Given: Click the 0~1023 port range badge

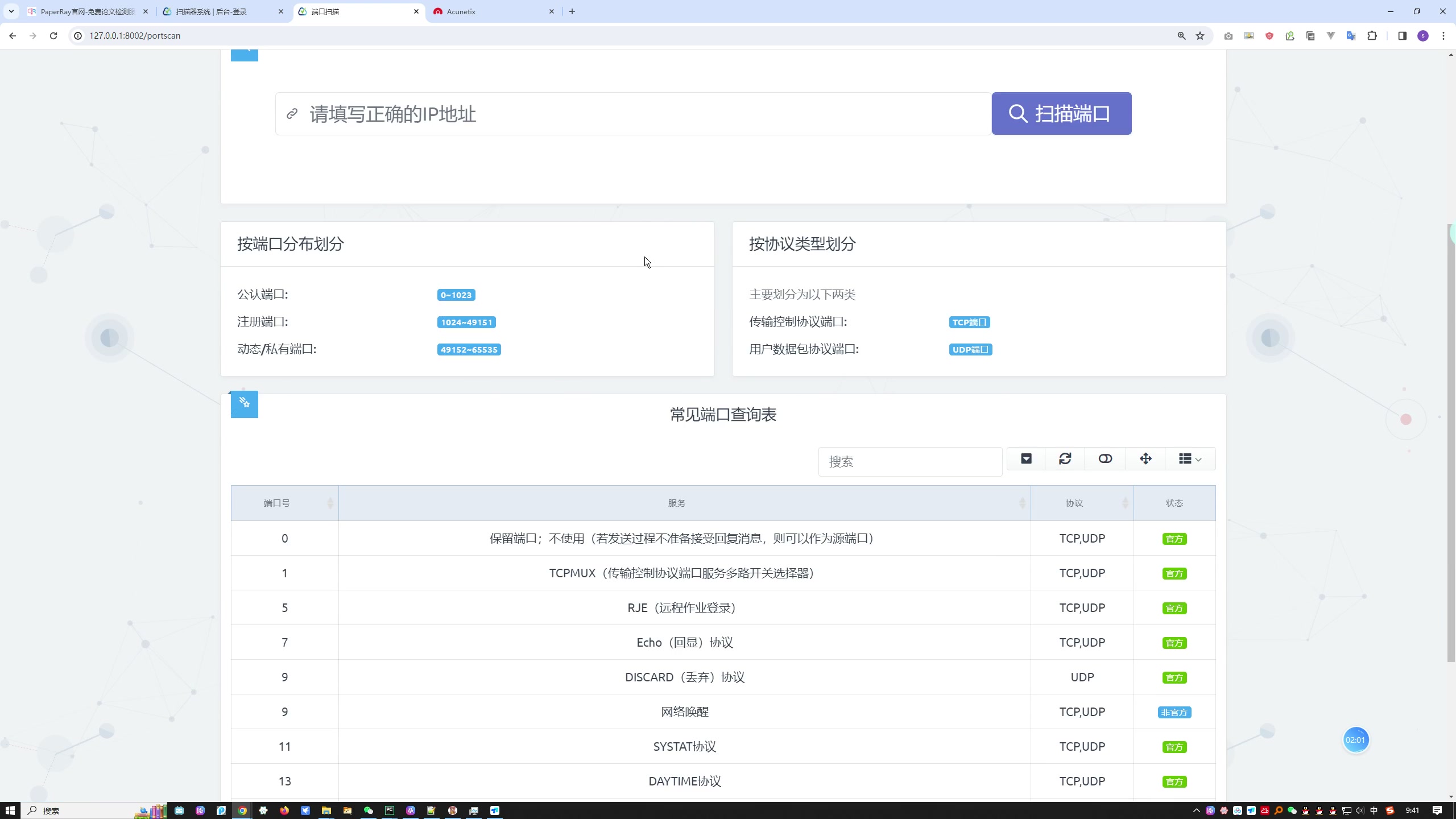Looking at the screenshot, I should (456, 295).
